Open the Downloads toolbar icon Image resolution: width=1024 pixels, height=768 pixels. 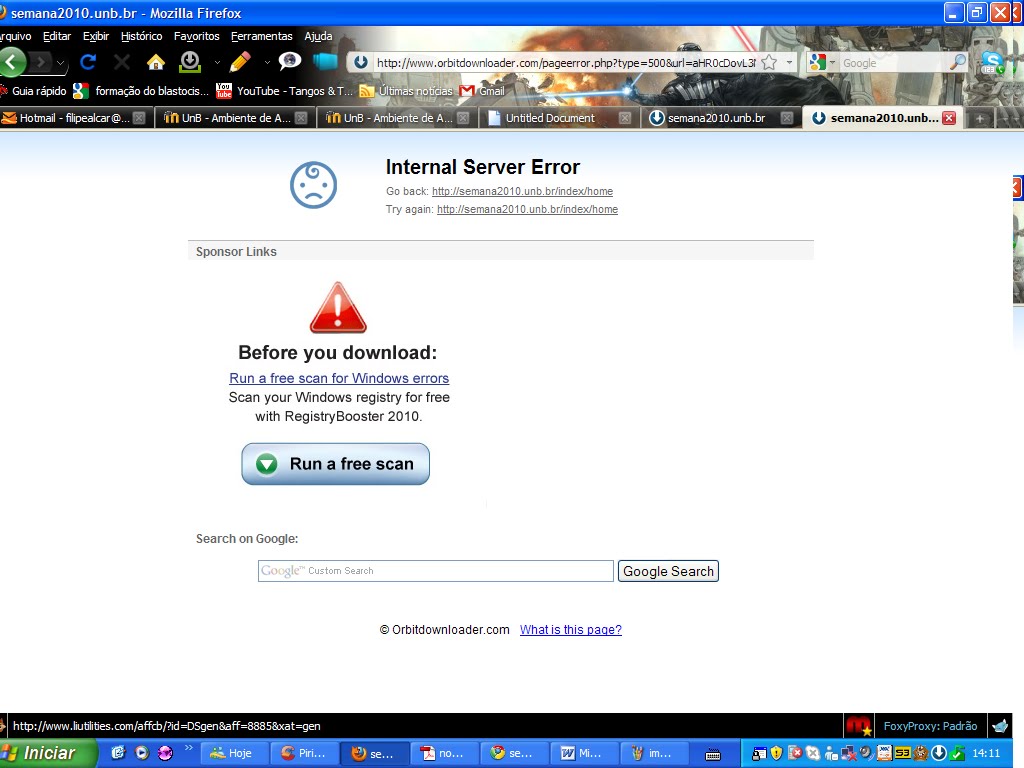coord(190,62)
